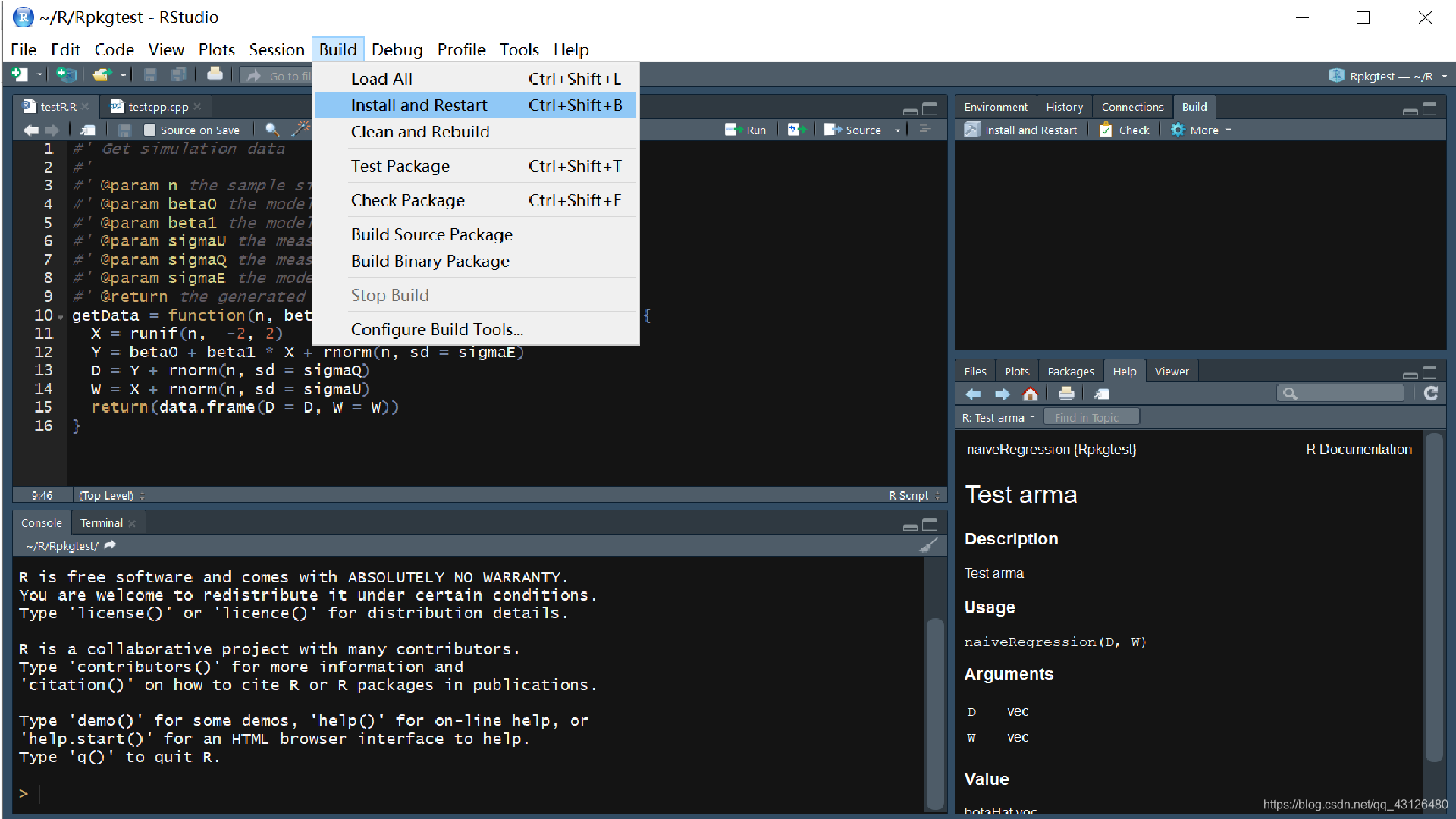1456x819 pixels.
Task: Switch to the testcpp.cpp tab
Action: [x=155, y=107]
